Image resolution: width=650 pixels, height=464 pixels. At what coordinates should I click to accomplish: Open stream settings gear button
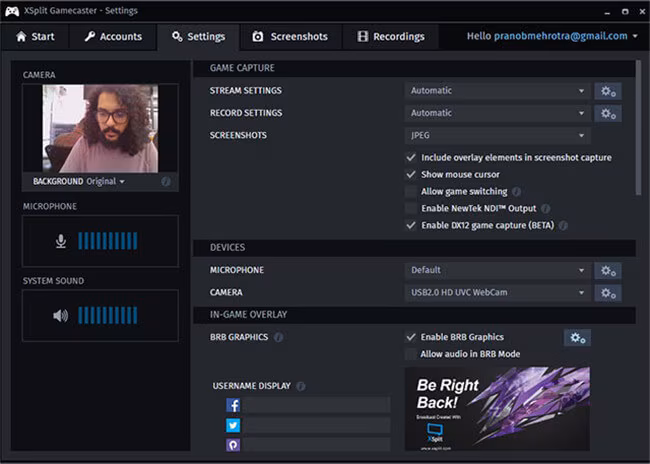[x=608, y=91]
